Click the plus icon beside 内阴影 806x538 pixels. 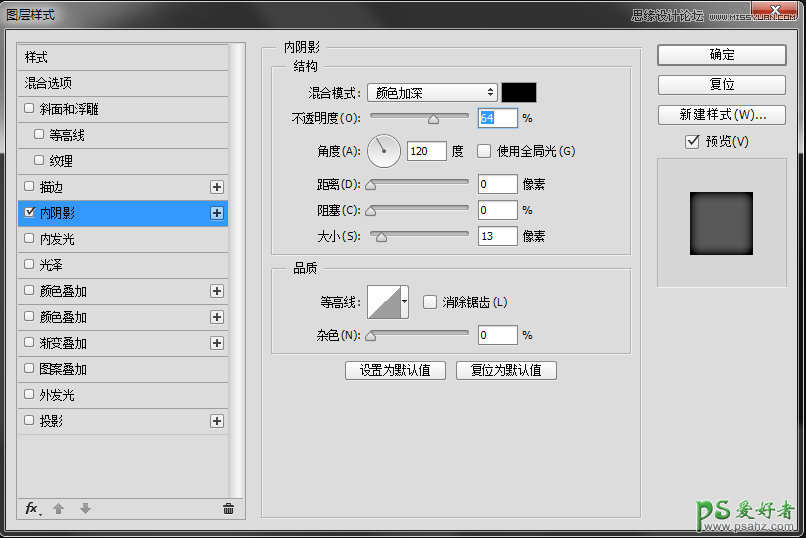point(216,213)
